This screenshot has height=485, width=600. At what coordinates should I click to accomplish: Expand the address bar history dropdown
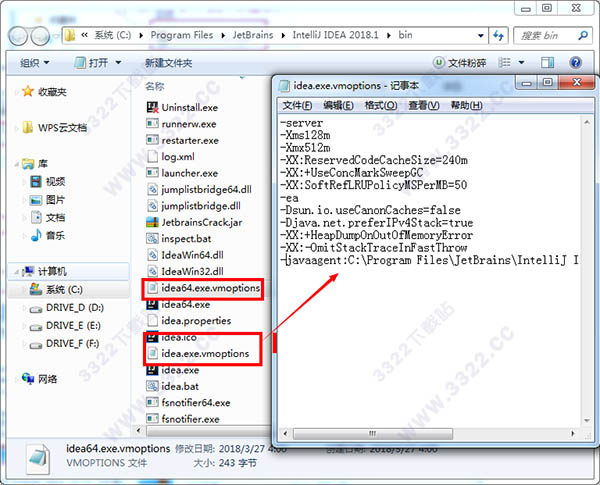pos(481,36)
